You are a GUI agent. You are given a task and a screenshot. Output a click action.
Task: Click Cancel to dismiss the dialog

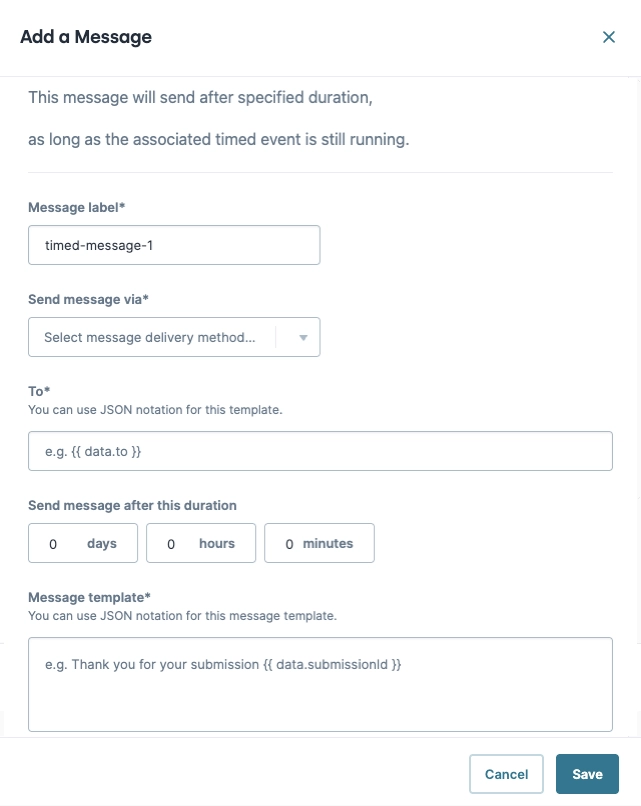click(506, 774)
